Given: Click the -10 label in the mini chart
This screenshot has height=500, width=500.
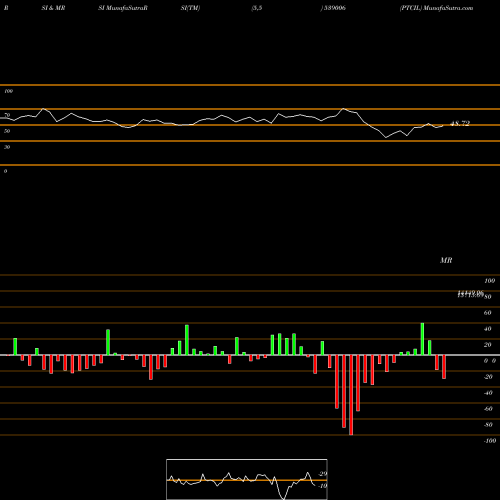Looking at the screenshot, I should [x=322, y=486].
